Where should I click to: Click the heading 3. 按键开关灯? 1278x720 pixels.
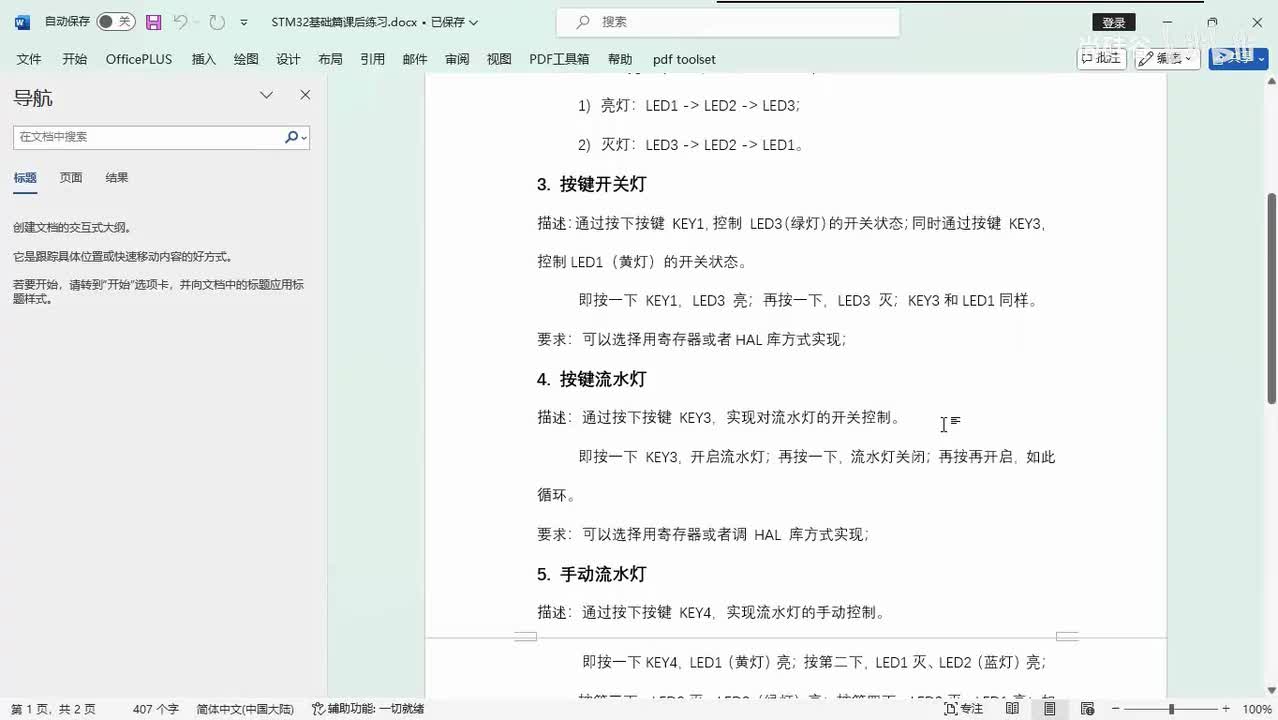tap(592, 184)
